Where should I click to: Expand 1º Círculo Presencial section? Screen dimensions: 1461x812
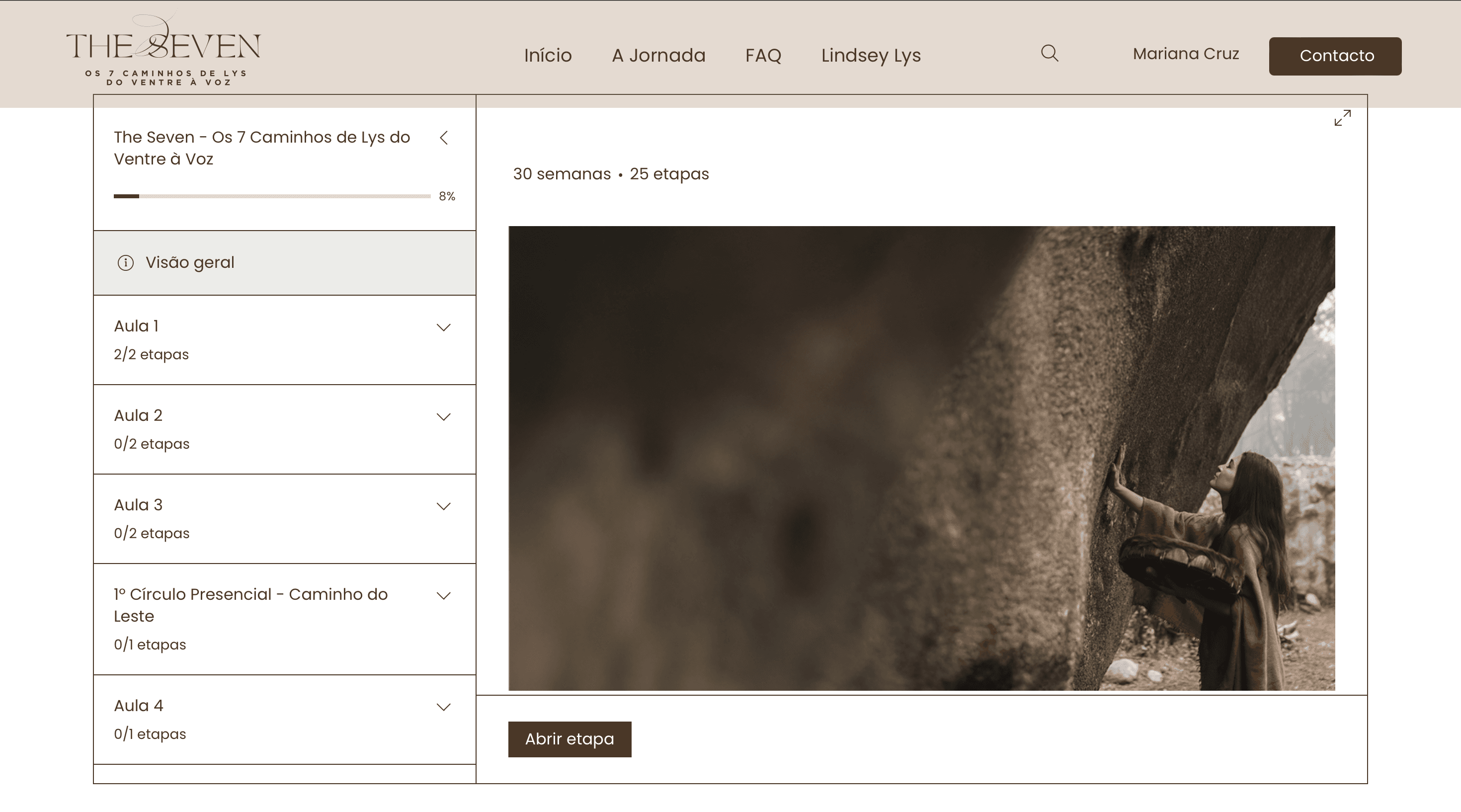coord(443,595)
